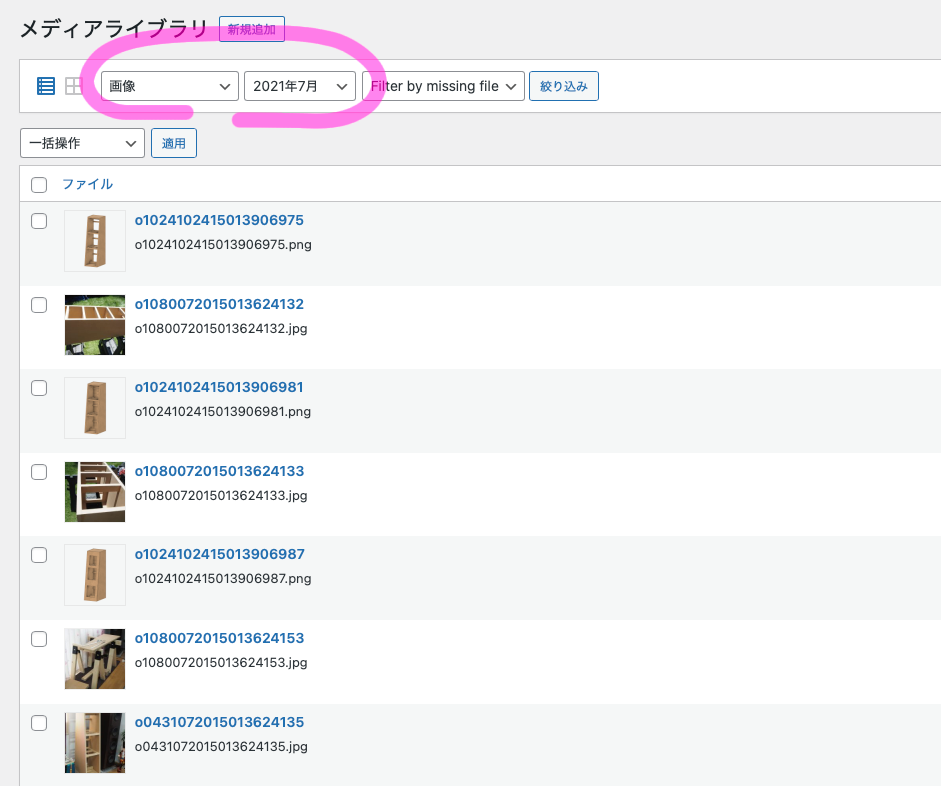The width and height of the screenshot is (941, 786).
Task: Click thumbnail of o1024102415013906975.png
Action: coord(95,241)
